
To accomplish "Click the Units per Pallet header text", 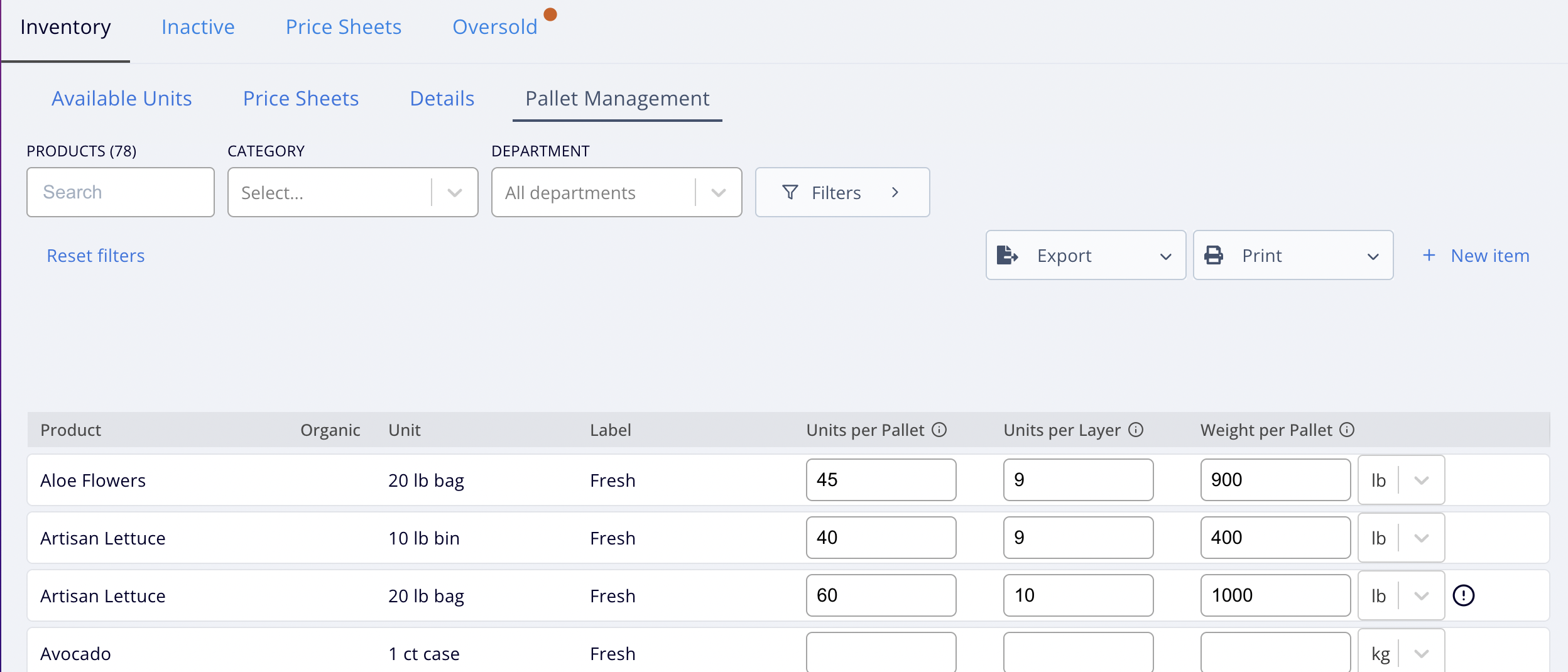I will click(866, 430).
